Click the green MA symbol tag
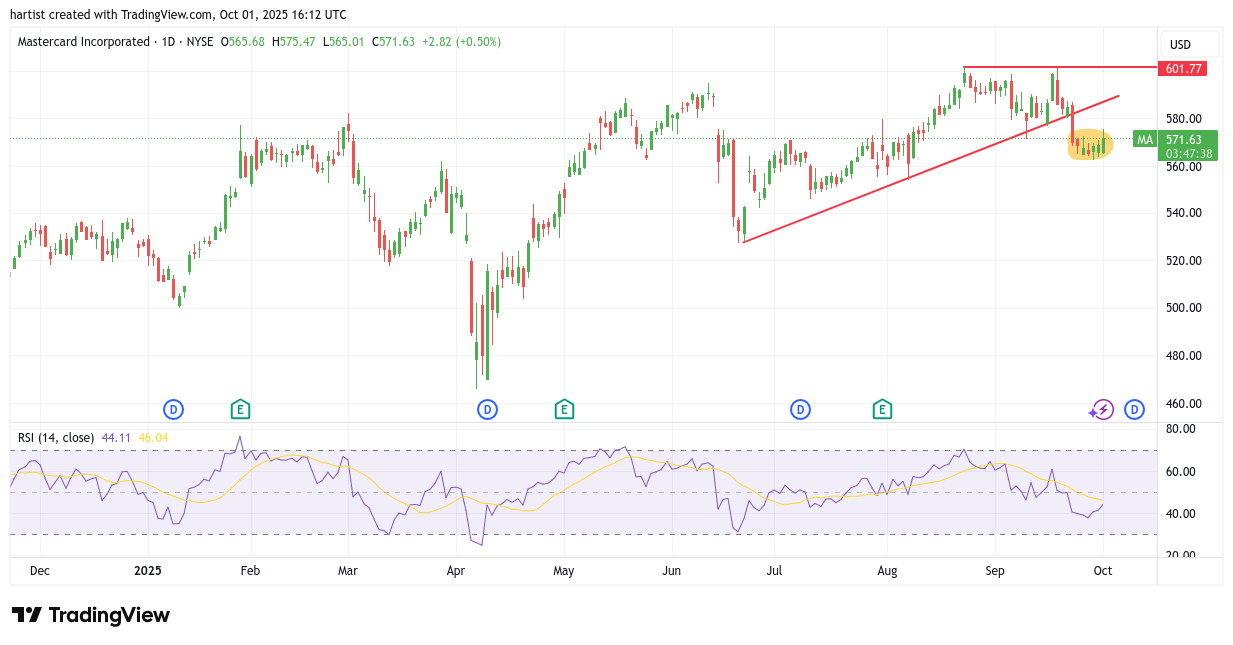Image resolution: width=1233 pixels, height=645 pixels. point(1144,140)
